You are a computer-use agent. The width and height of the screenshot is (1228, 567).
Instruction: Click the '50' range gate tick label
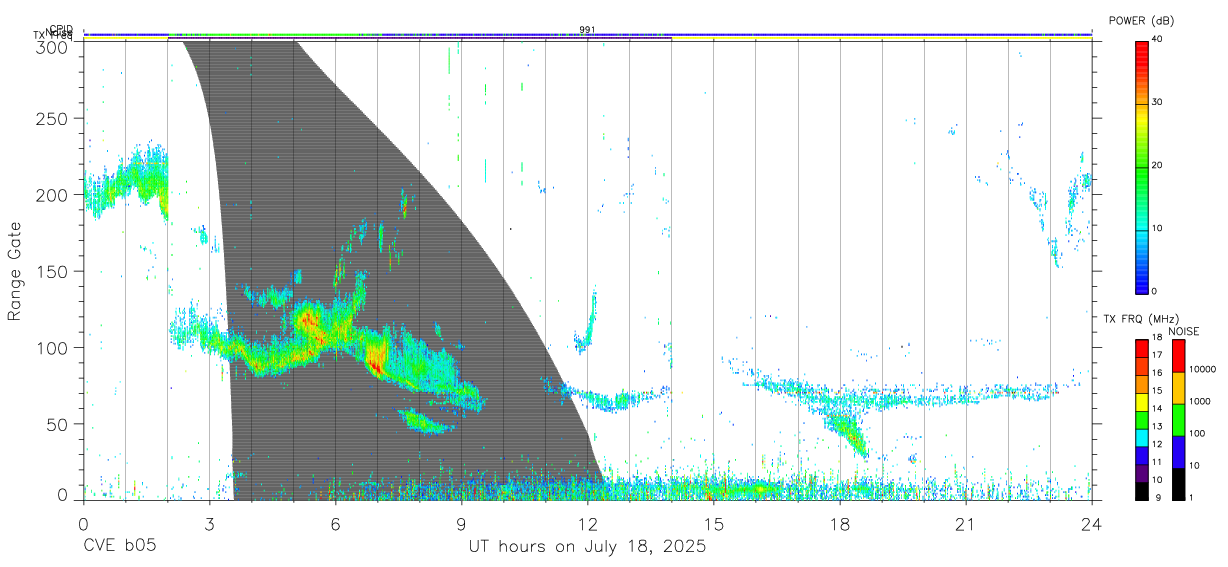coord(59,424)
